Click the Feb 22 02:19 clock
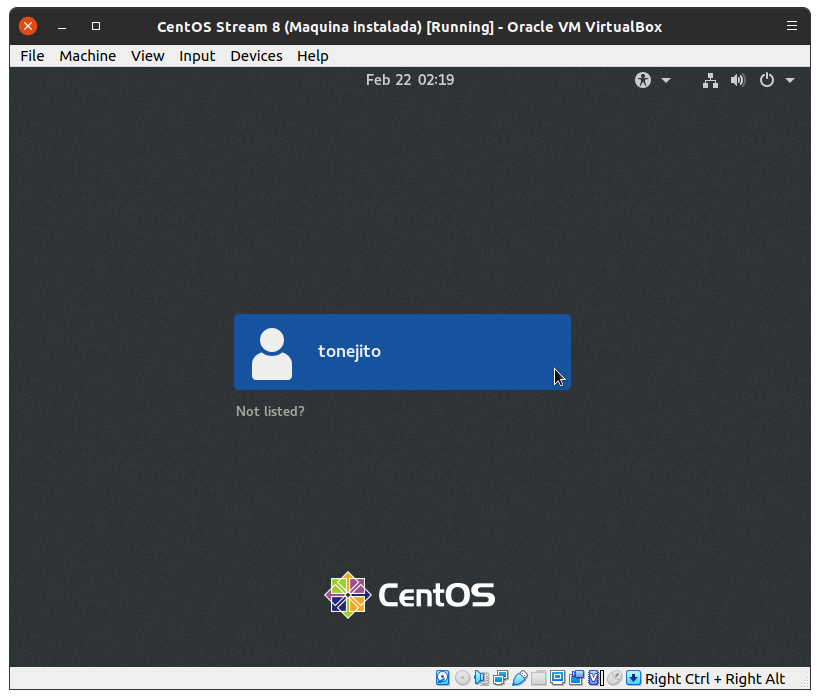 click(410, 80)
